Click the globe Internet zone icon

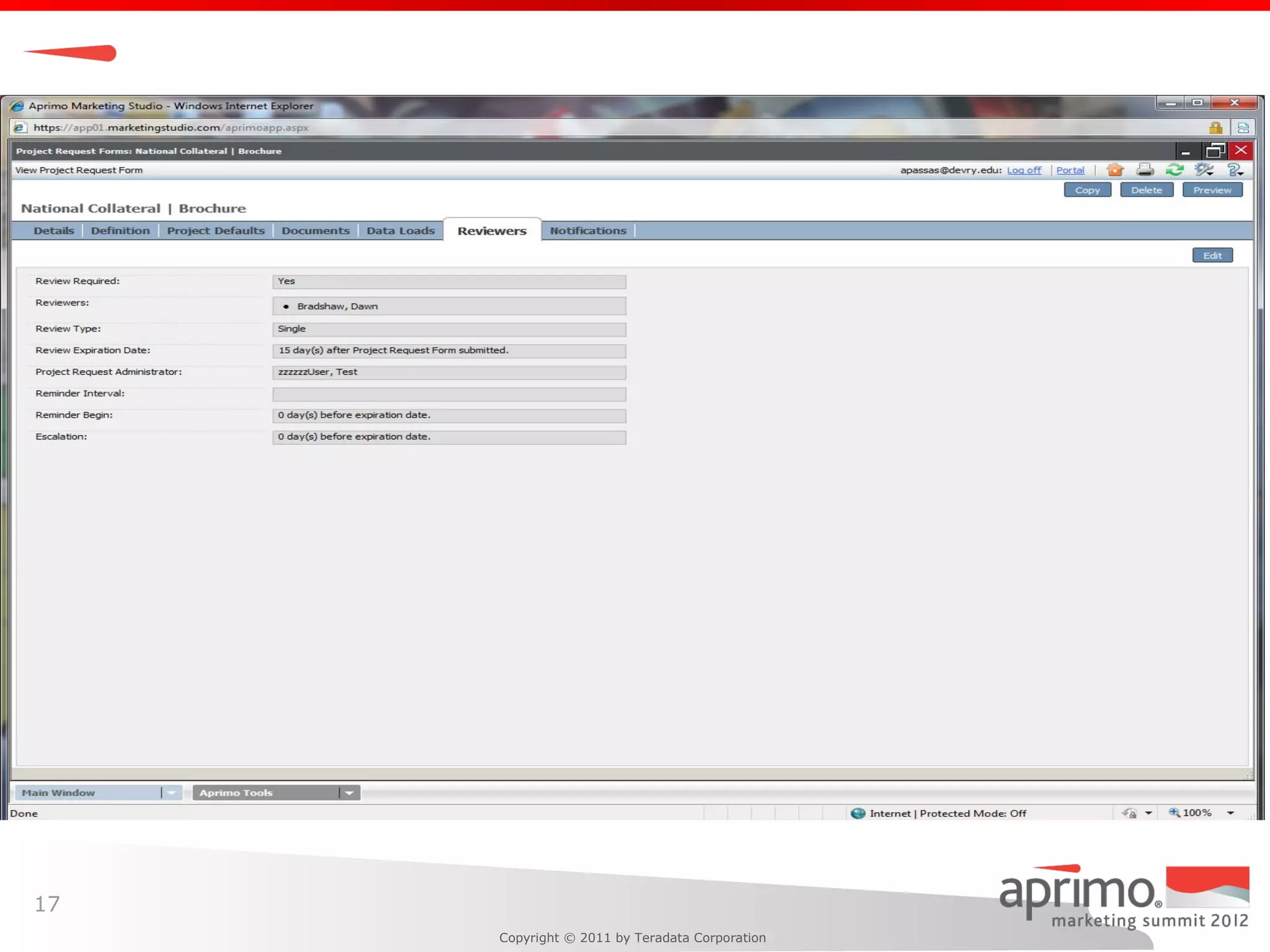858,813
